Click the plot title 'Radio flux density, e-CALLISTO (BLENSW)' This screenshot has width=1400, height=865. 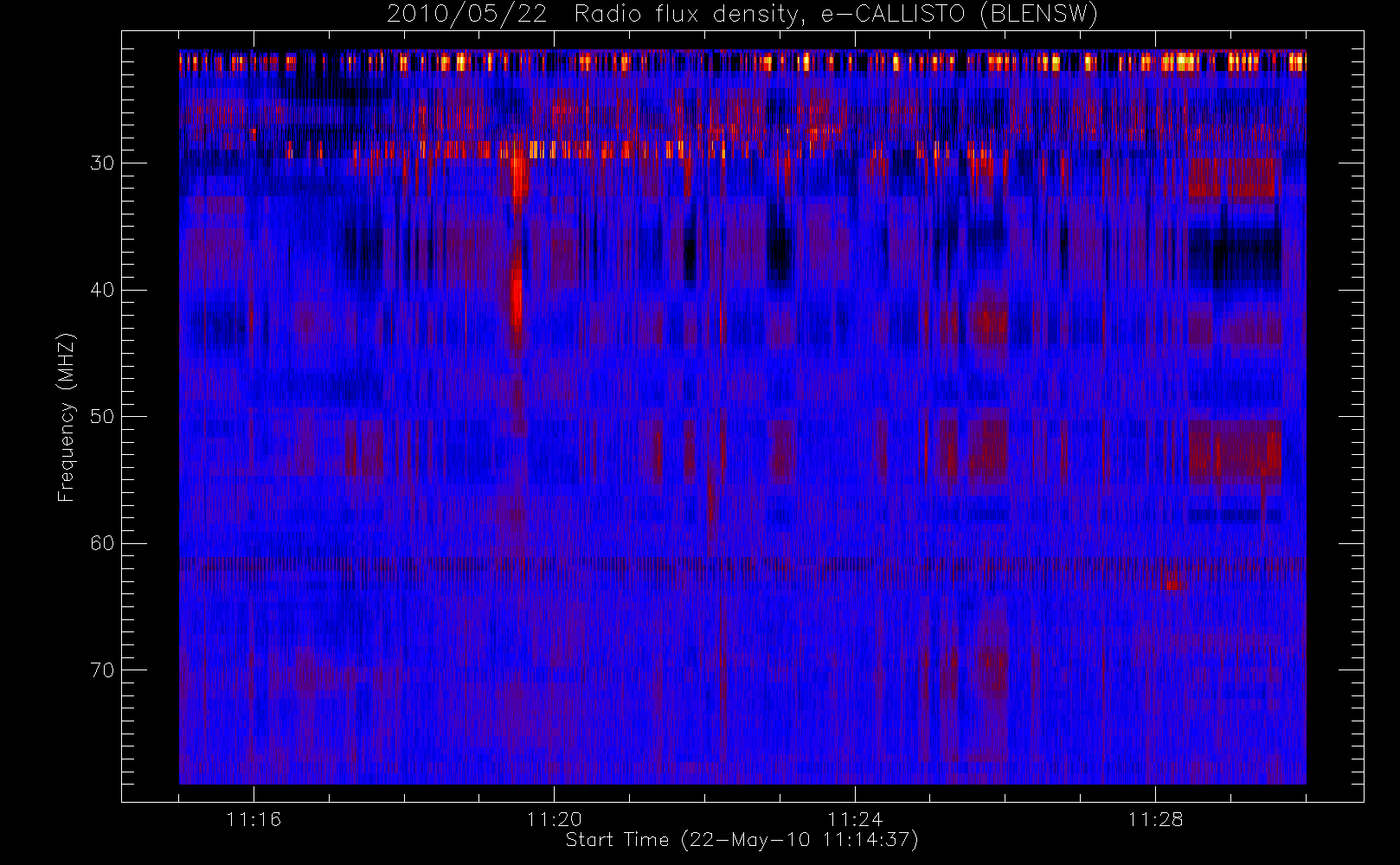pos(836,15)
